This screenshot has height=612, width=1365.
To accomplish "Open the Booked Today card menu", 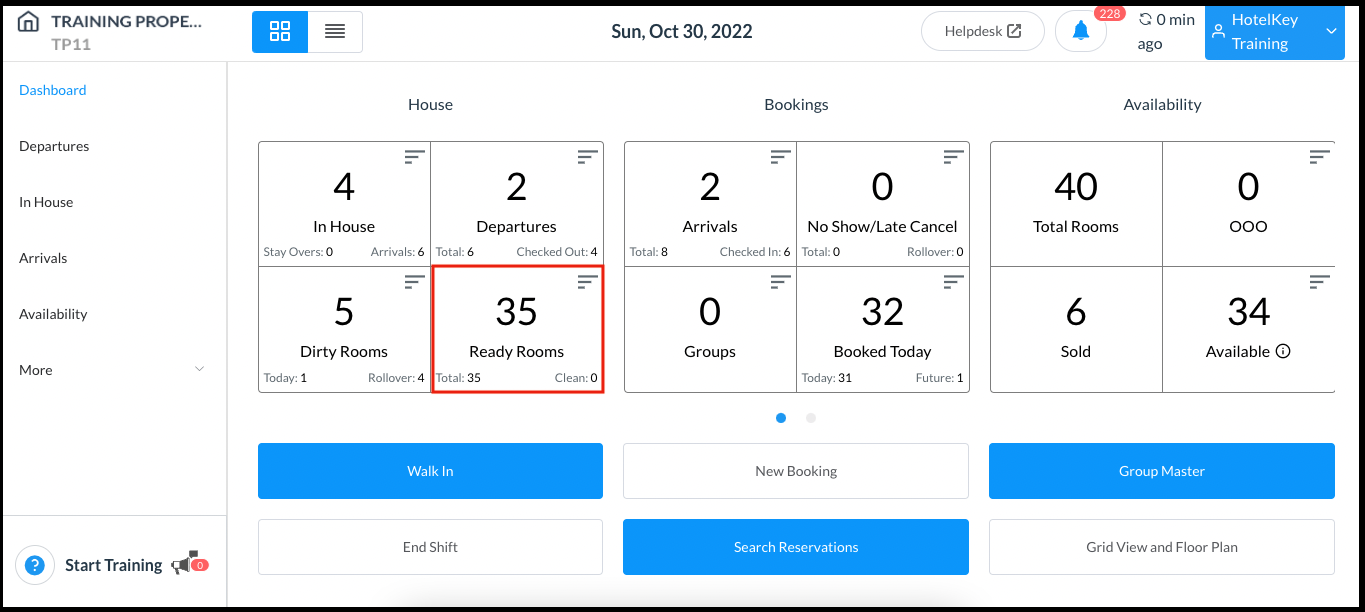I will [951, 281].
